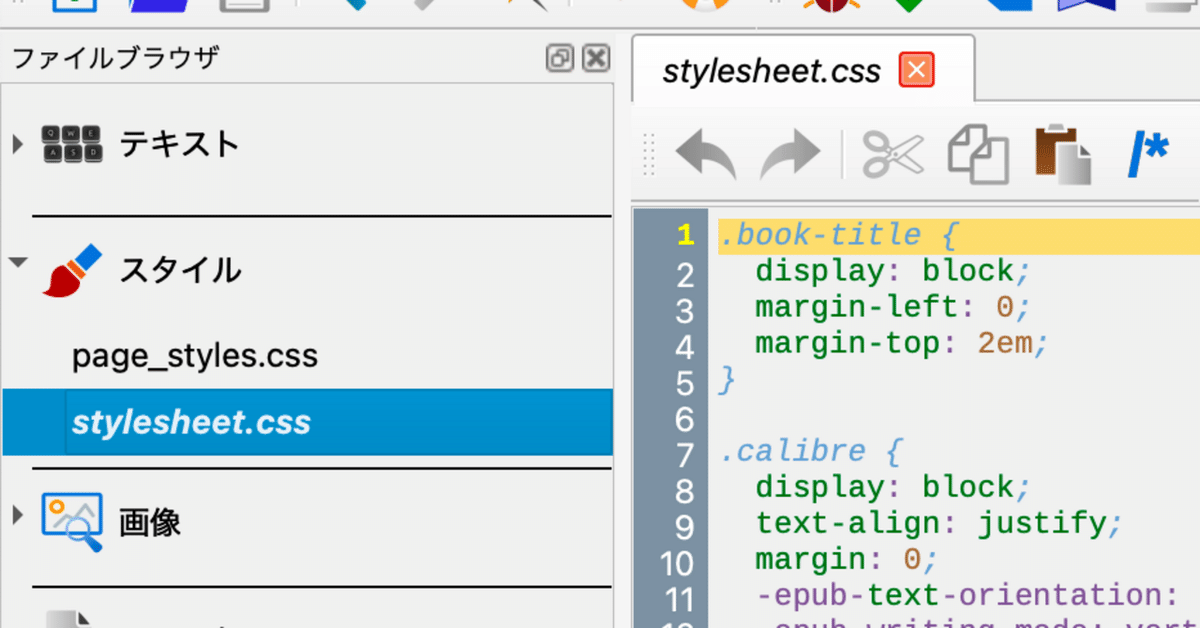Click line number 6 in the gutter
1200x628 pixels.
685,418
